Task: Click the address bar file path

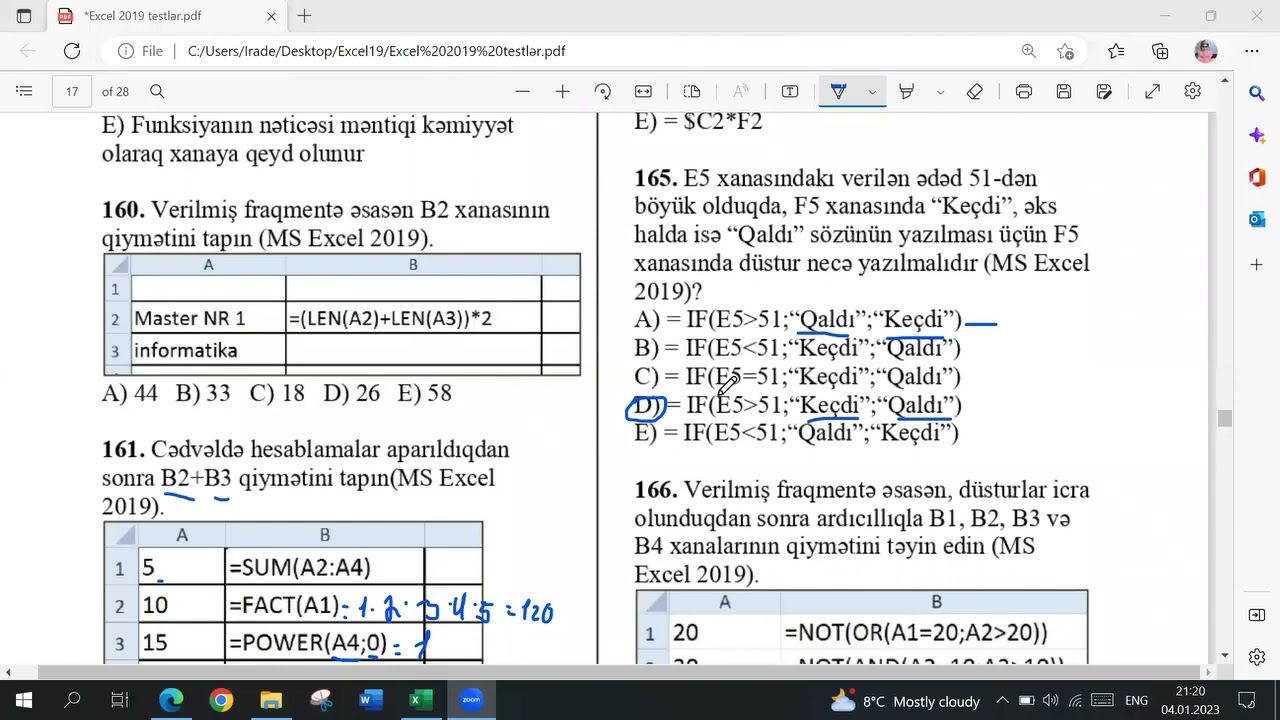Action: [376, 51]
